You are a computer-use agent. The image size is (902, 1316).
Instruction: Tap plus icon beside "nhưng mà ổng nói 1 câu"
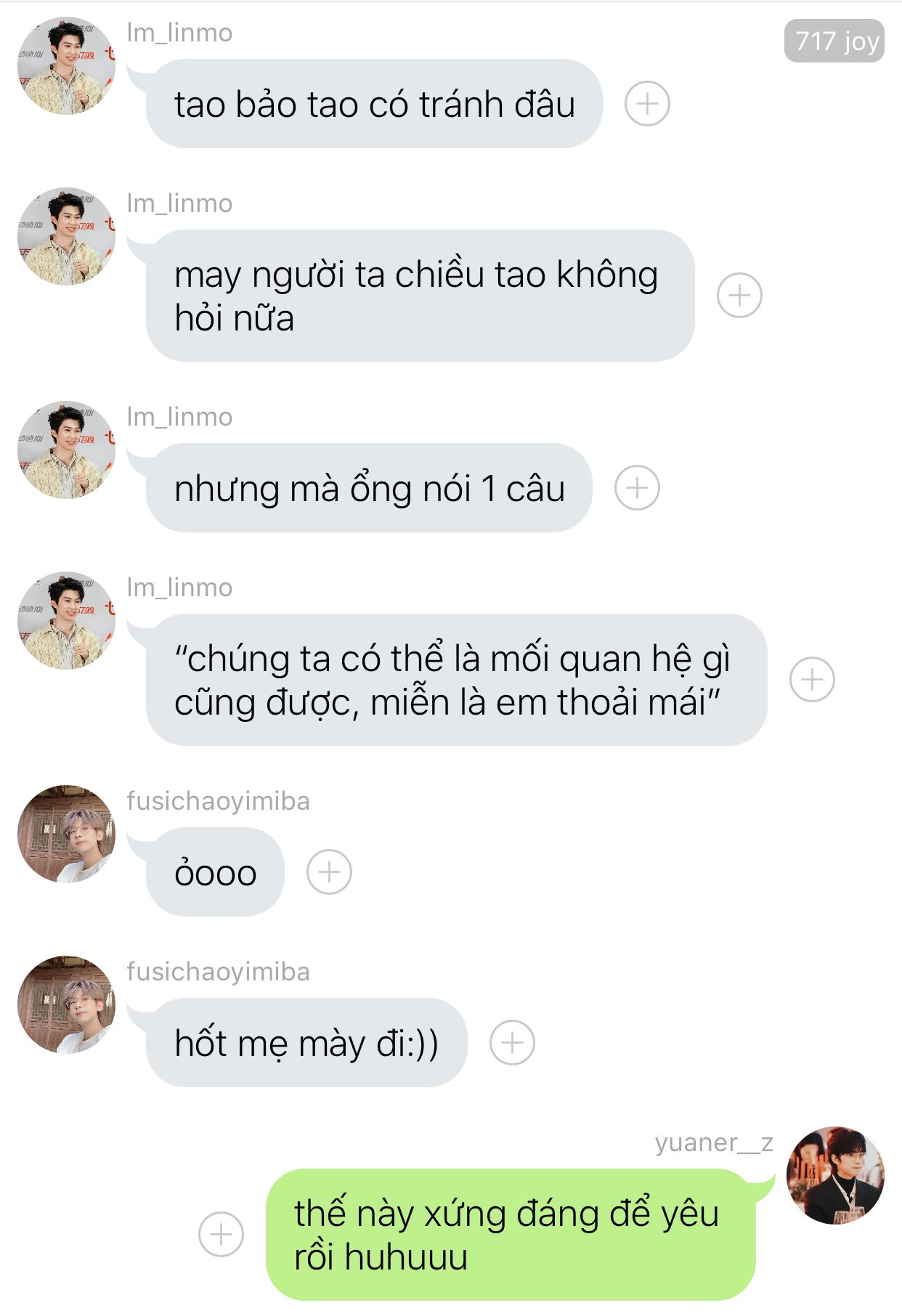637,487
